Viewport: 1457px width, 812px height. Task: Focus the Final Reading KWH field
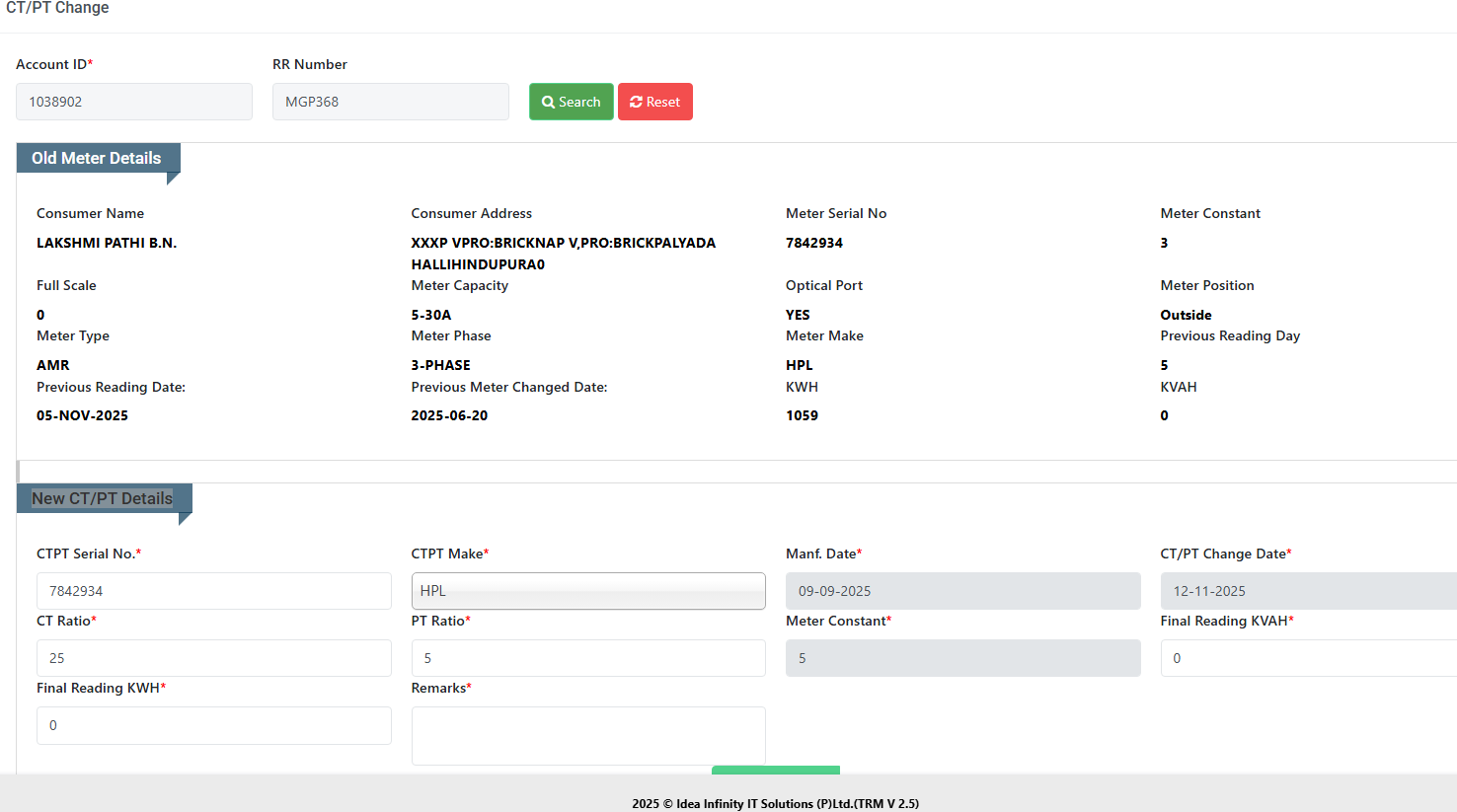click(x=213, y=725)
